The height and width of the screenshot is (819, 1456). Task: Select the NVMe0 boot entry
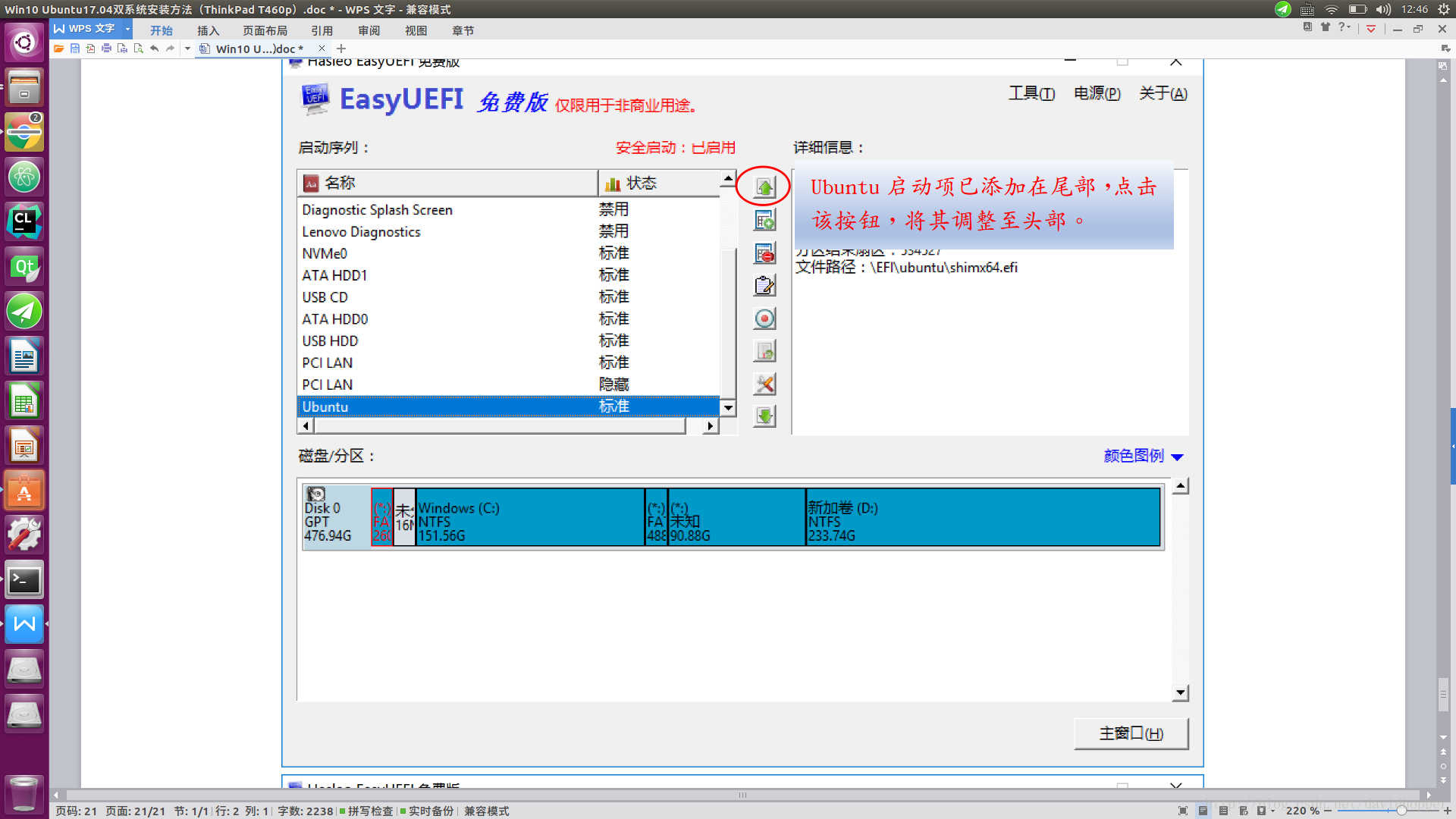tap(508, 253)
